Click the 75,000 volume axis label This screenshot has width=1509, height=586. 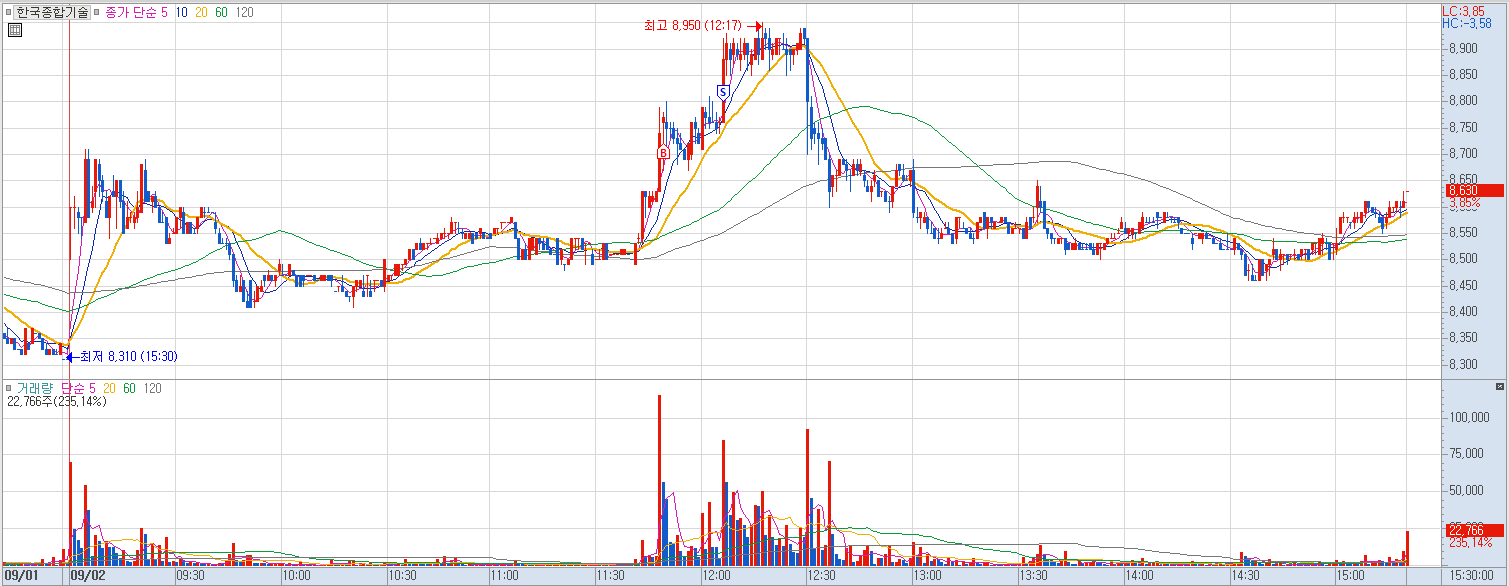1468,453
